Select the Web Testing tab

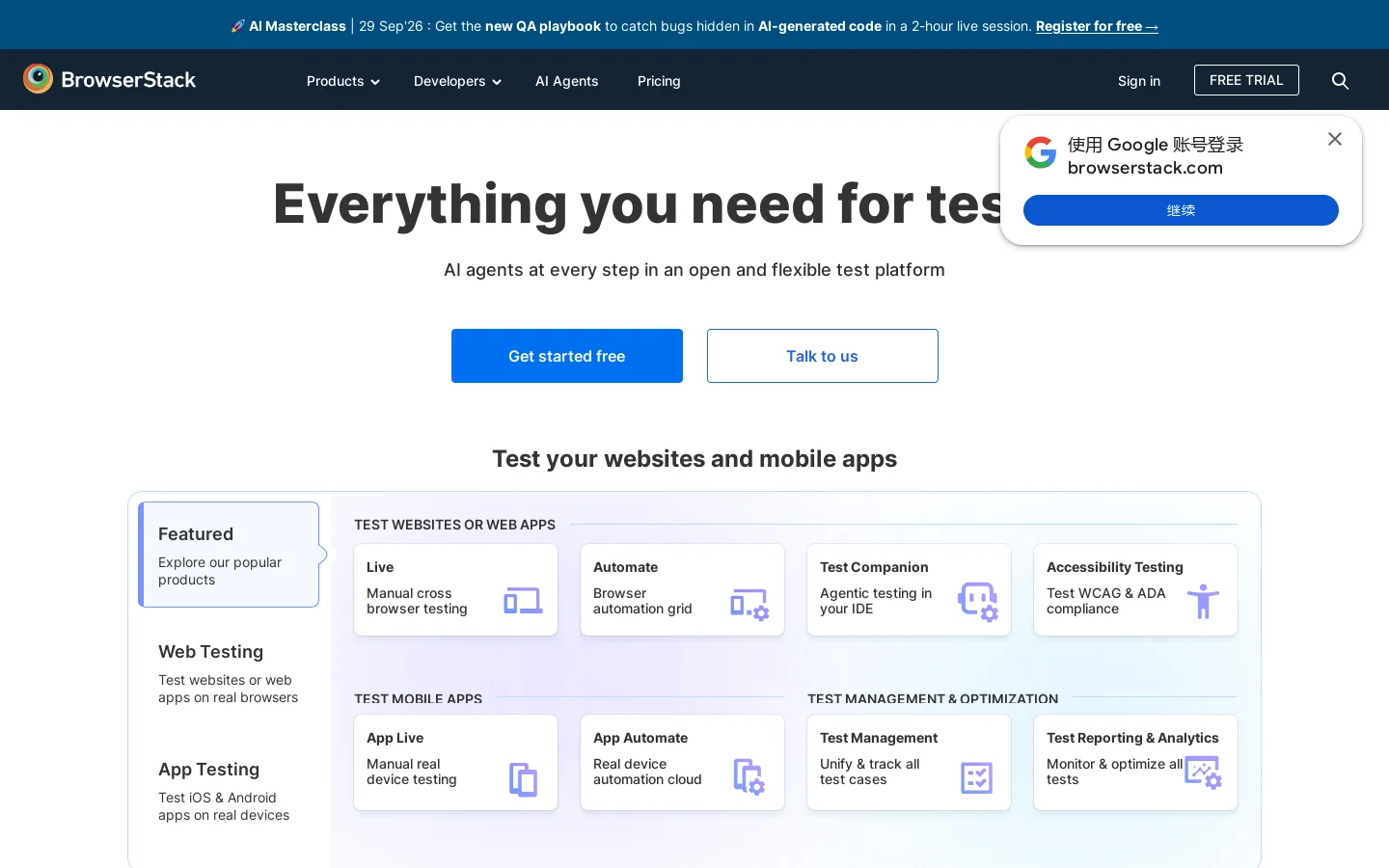(x=229, y=673)
